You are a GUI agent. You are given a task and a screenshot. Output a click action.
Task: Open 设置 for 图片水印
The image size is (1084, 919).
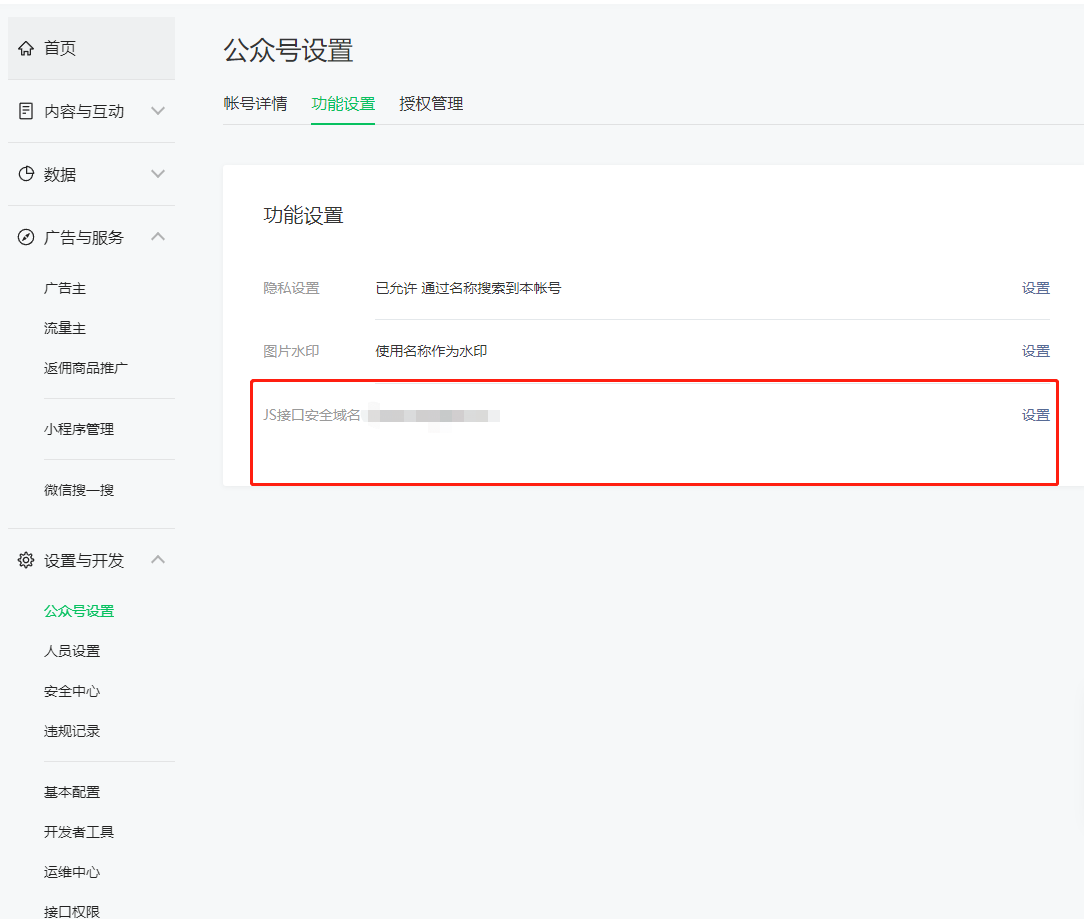(x=1035, y=351)
